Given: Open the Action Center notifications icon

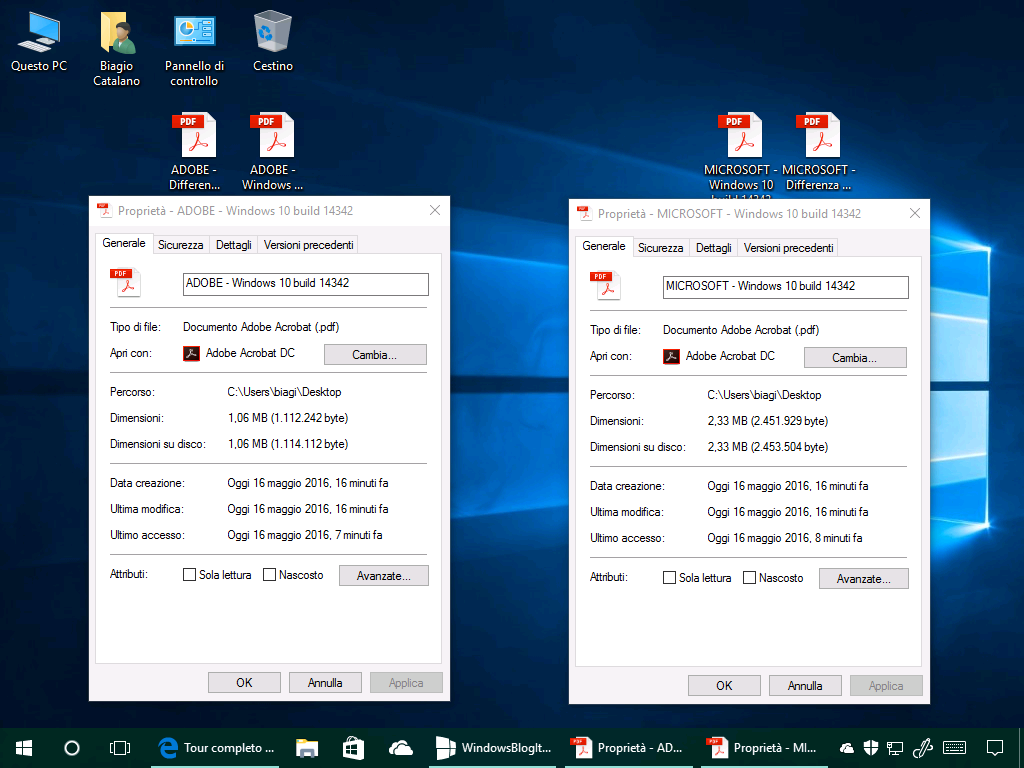Looking at the screenshot, I should coord(995,748).
